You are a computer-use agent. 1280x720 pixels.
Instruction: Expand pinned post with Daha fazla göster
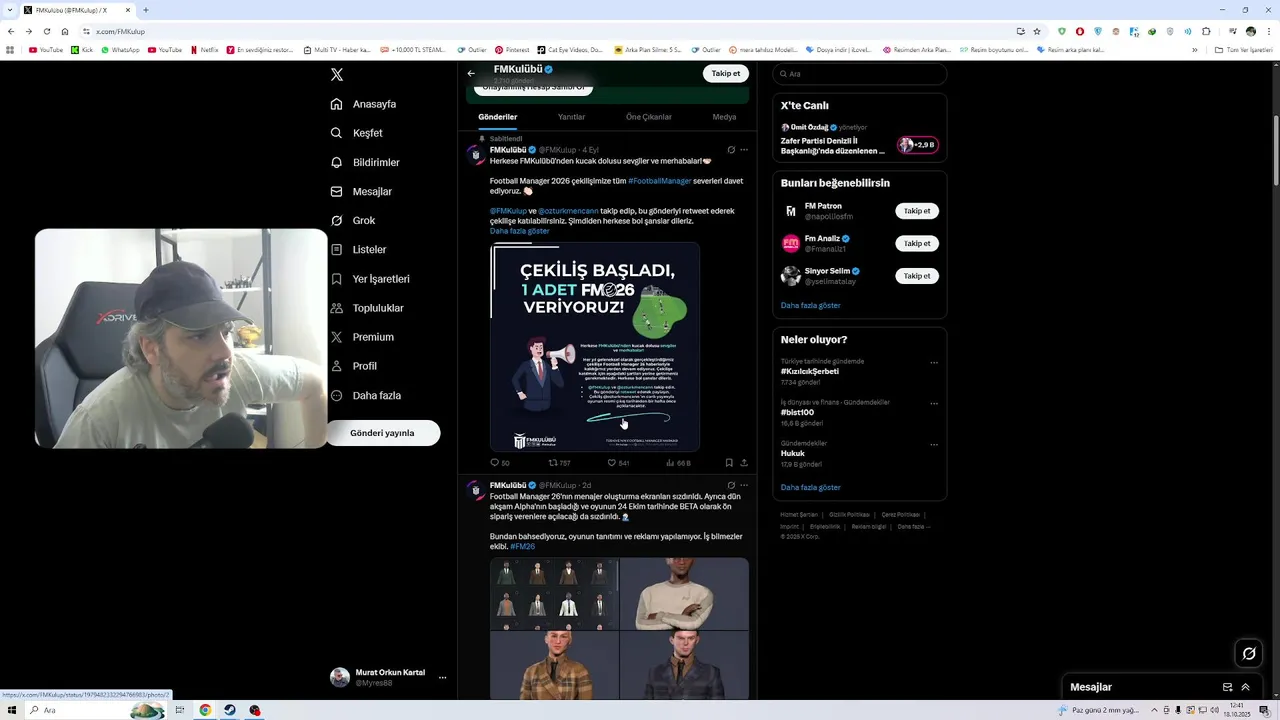tap(519, 231)
